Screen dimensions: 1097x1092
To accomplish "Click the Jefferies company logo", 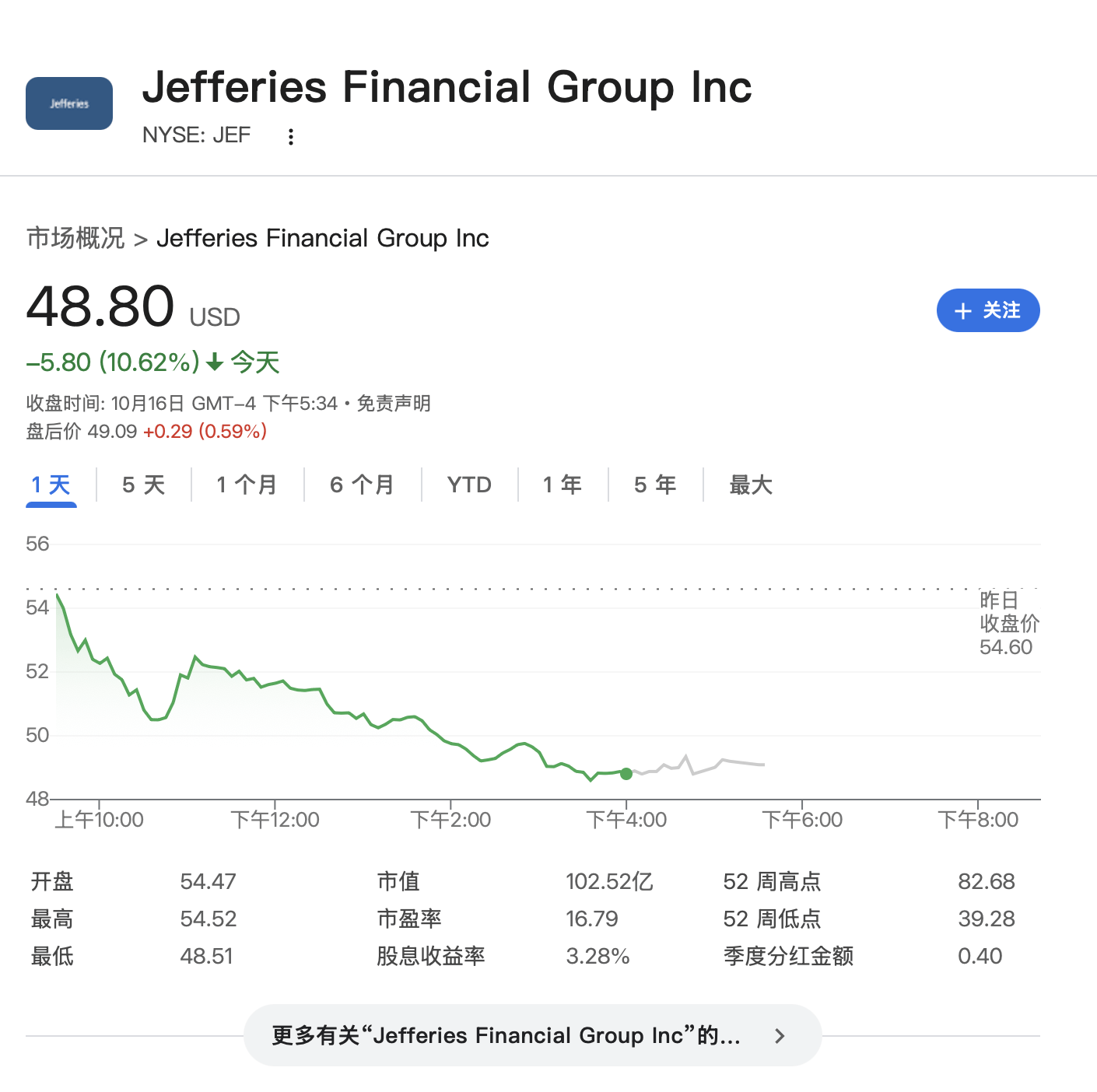I will click(x=69, y=103).
